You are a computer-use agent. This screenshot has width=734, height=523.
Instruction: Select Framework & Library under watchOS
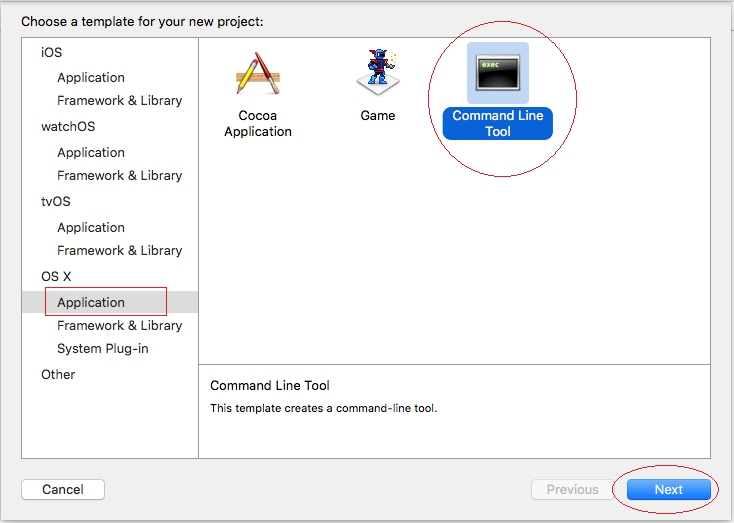[119, 176]
